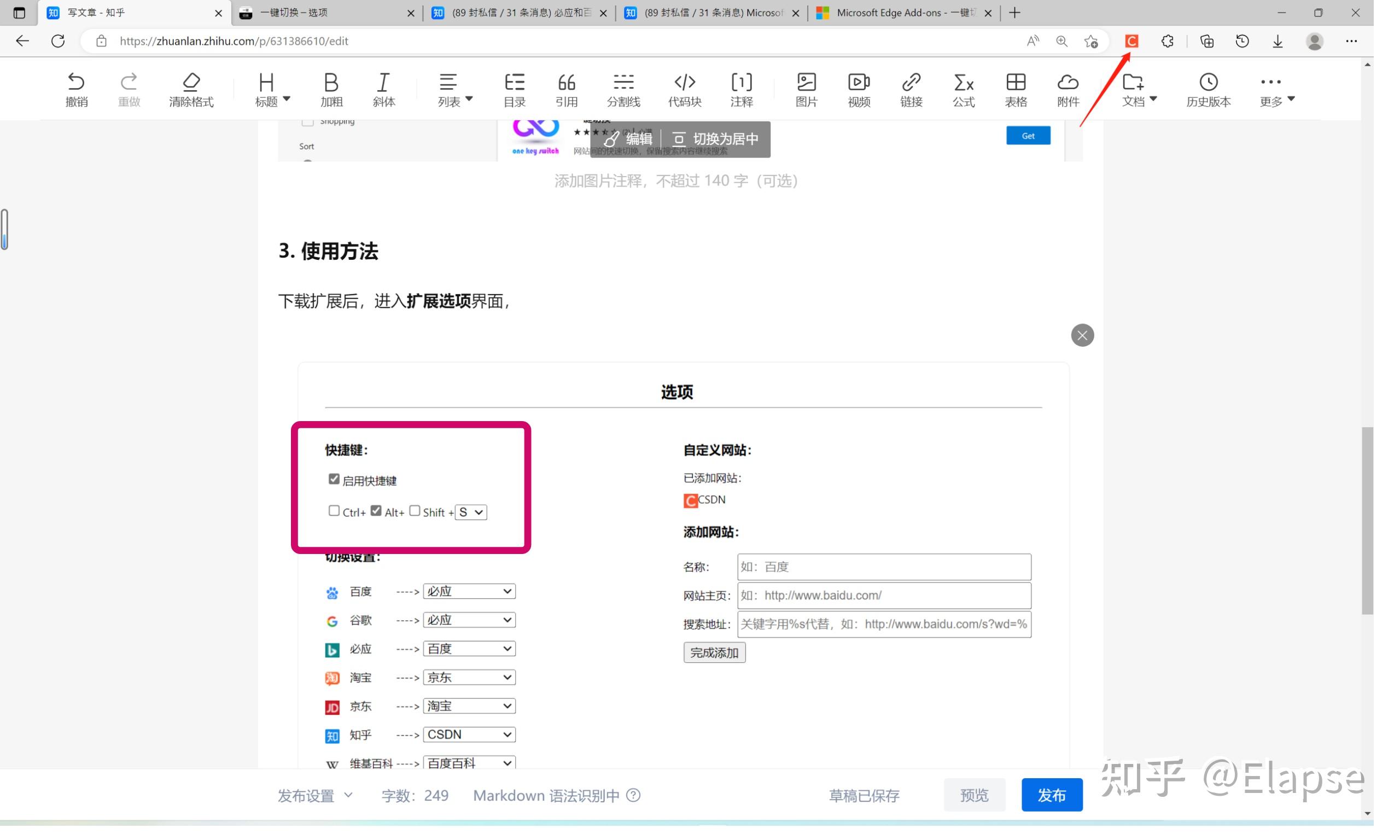Switch to the Microsoft Zhihu messages tab

[711, 13]
